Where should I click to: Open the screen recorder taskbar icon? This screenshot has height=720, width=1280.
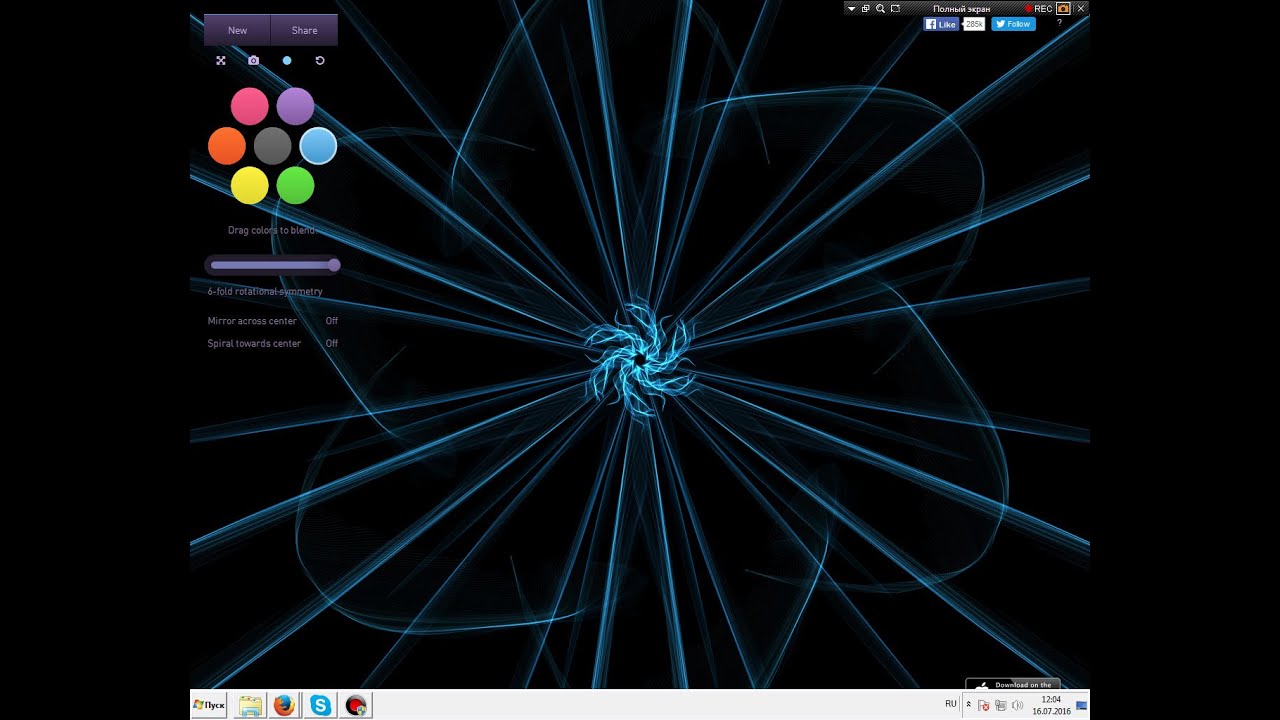355,706
